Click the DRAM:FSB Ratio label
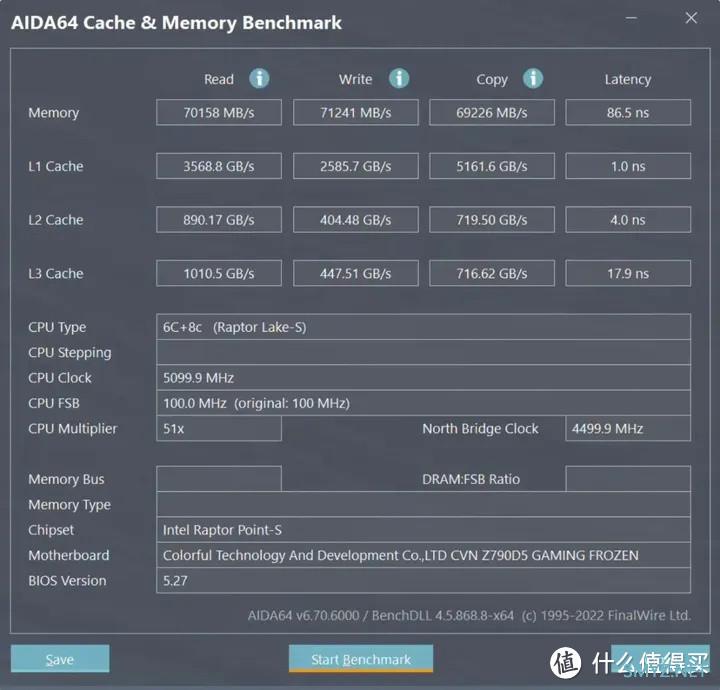Screen dimensions: 720x690 tap(471, 479)
